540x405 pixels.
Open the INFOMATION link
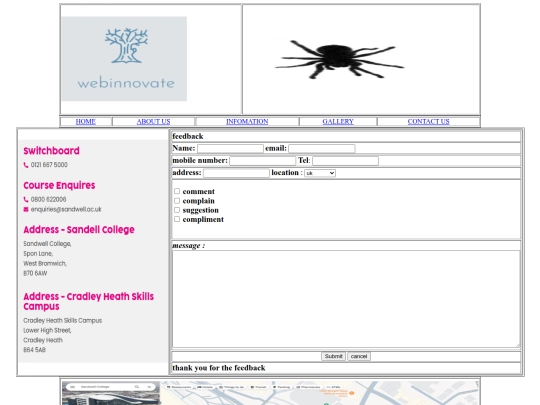pyautogui.click(x=247, y=122)
